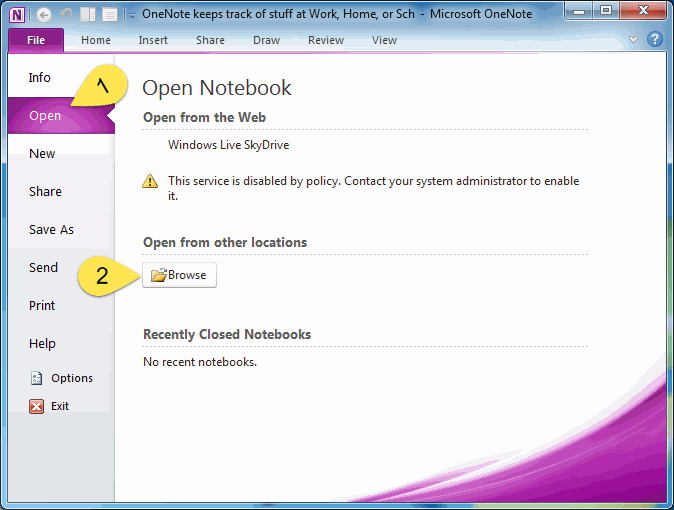Screen dimensions: 674x510
Task: Open the Customize Quick Access Toolbar dropdown
Action: tap(132, 16)
